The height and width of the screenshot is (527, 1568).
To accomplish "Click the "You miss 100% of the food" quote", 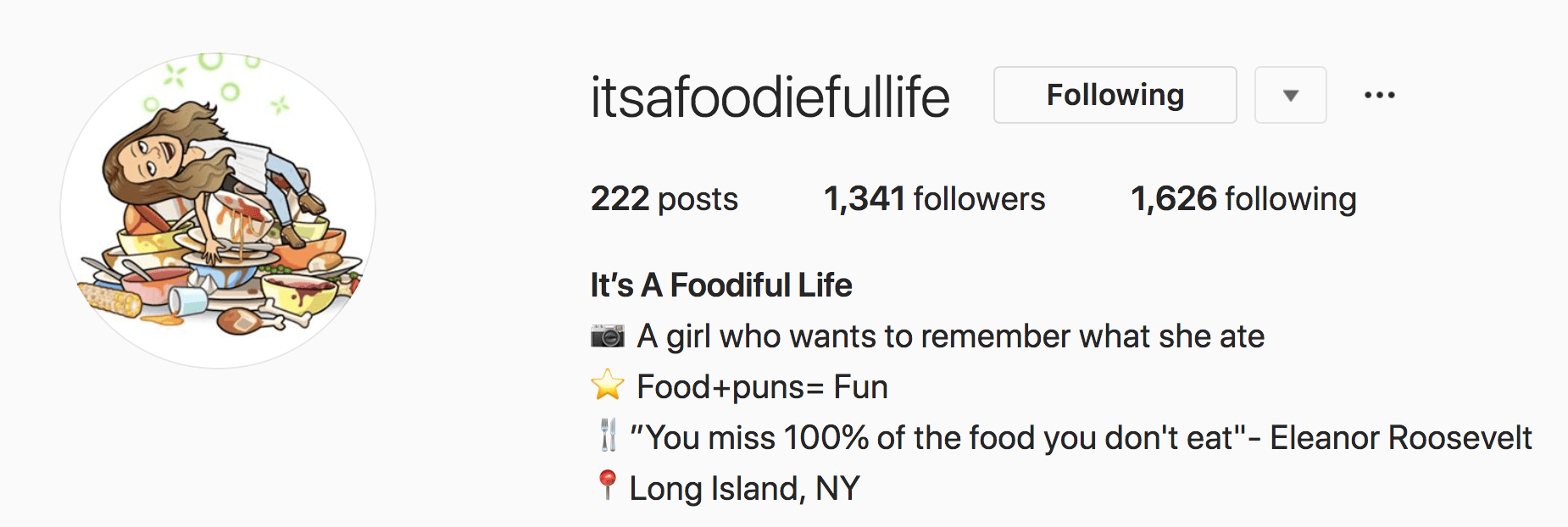I will [932, 438].
